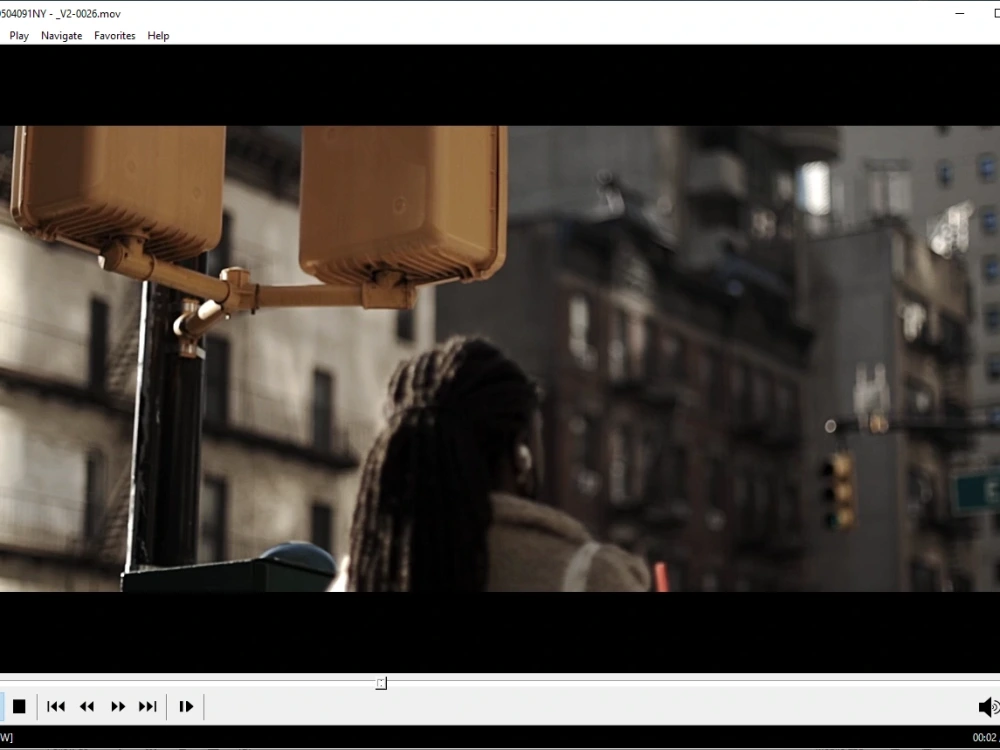Step forward one frame
The width and height of the screenshot is (1000, 750).
coord(186,707)
